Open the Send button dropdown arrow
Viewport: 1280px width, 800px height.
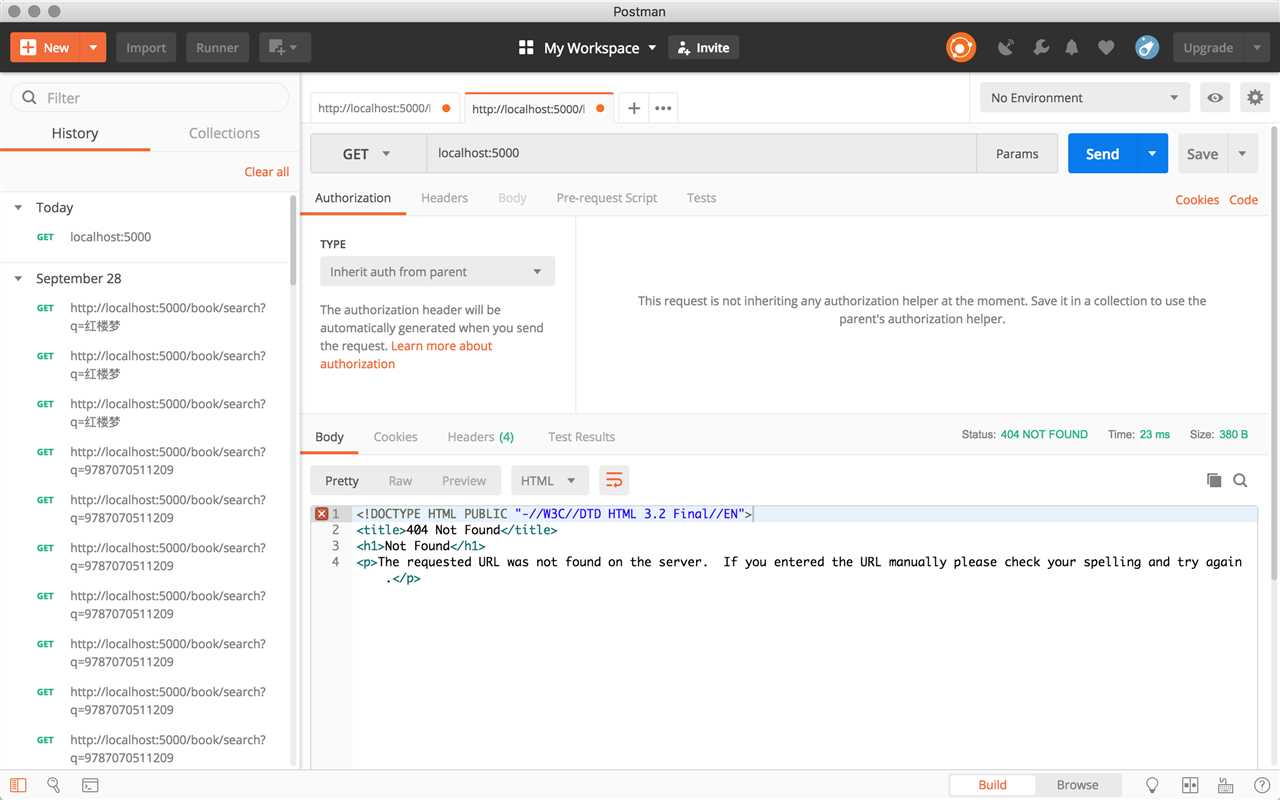coord(1152,154)
